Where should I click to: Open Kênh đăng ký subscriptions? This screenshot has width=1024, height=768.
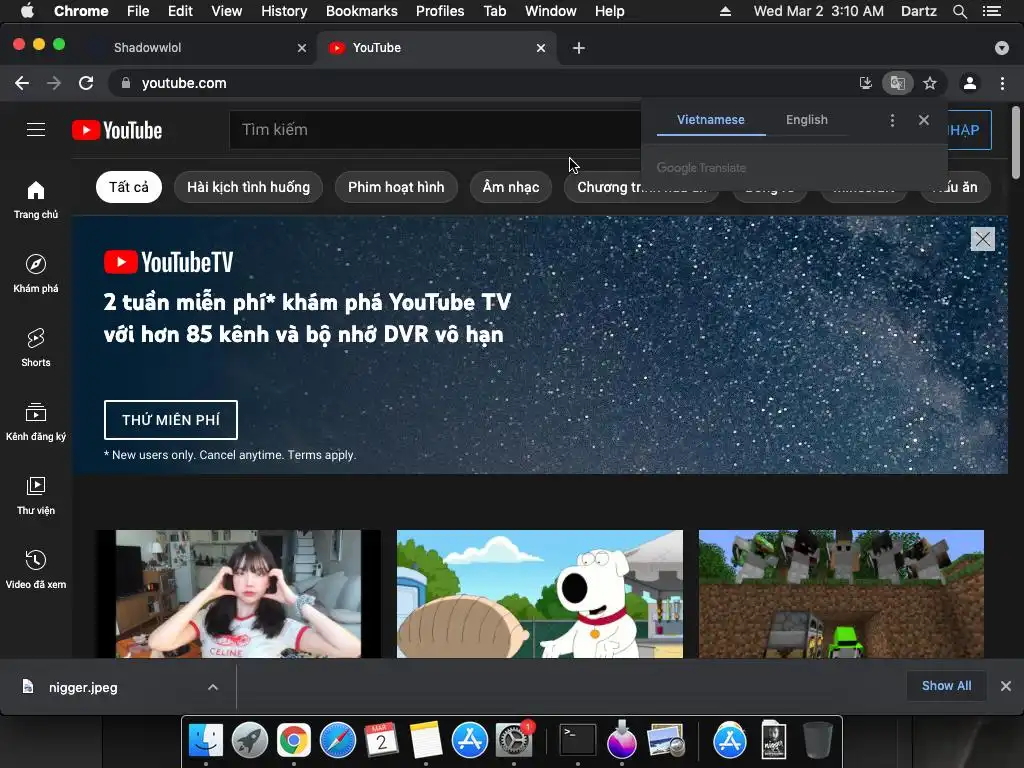coord(36,422)
